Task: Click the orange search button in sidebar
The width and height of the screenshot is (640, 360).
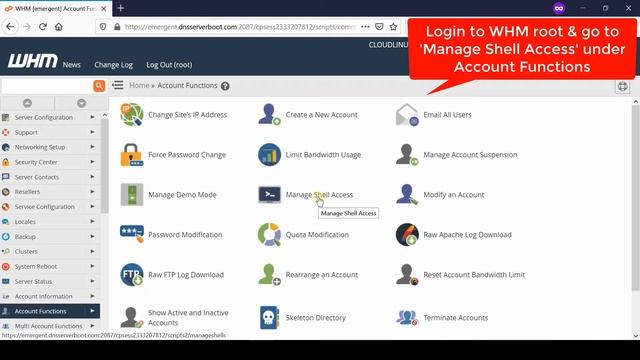Action: click(x=99, y=86)
